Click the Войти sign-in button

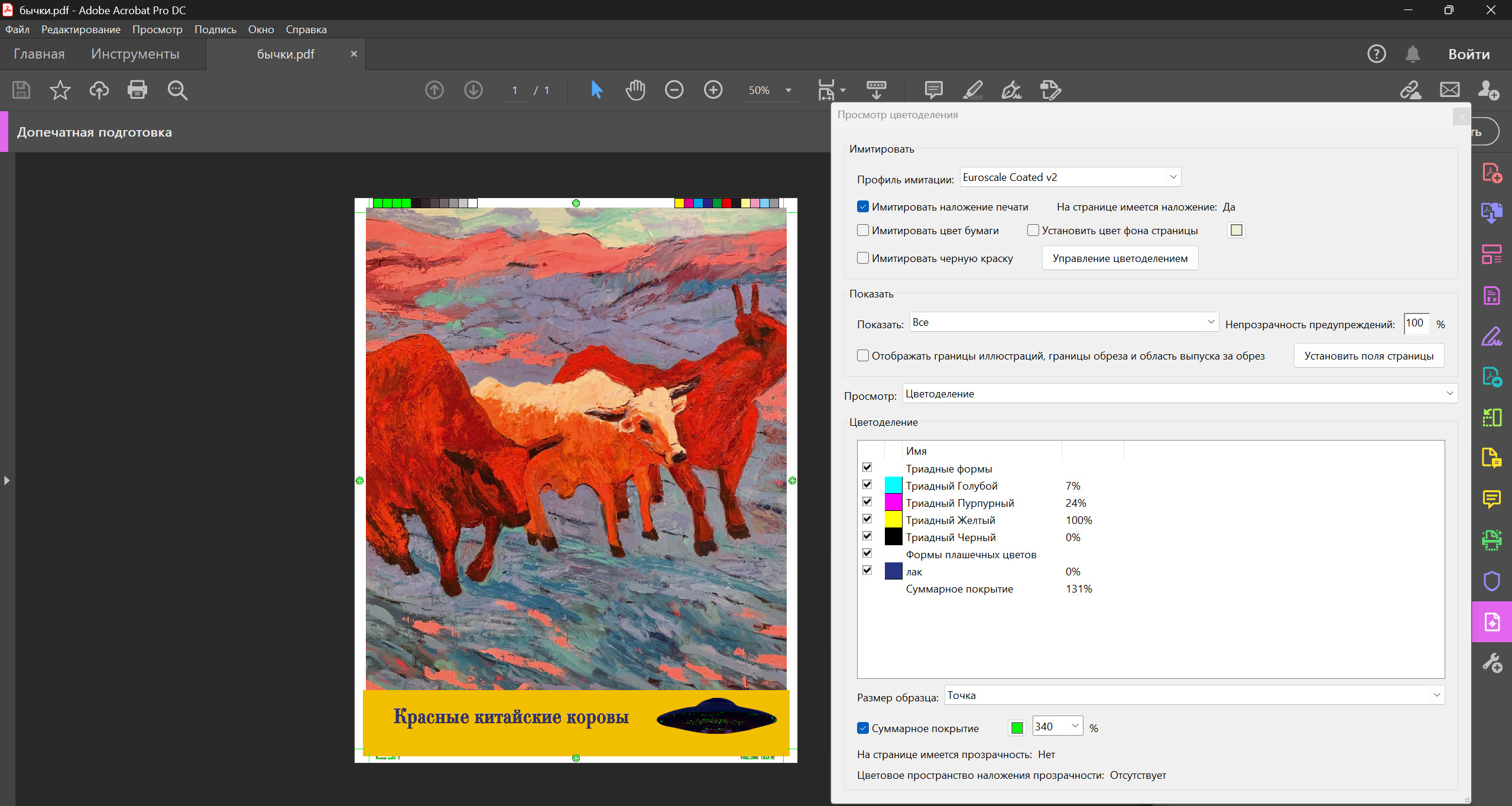[1469, 54]
